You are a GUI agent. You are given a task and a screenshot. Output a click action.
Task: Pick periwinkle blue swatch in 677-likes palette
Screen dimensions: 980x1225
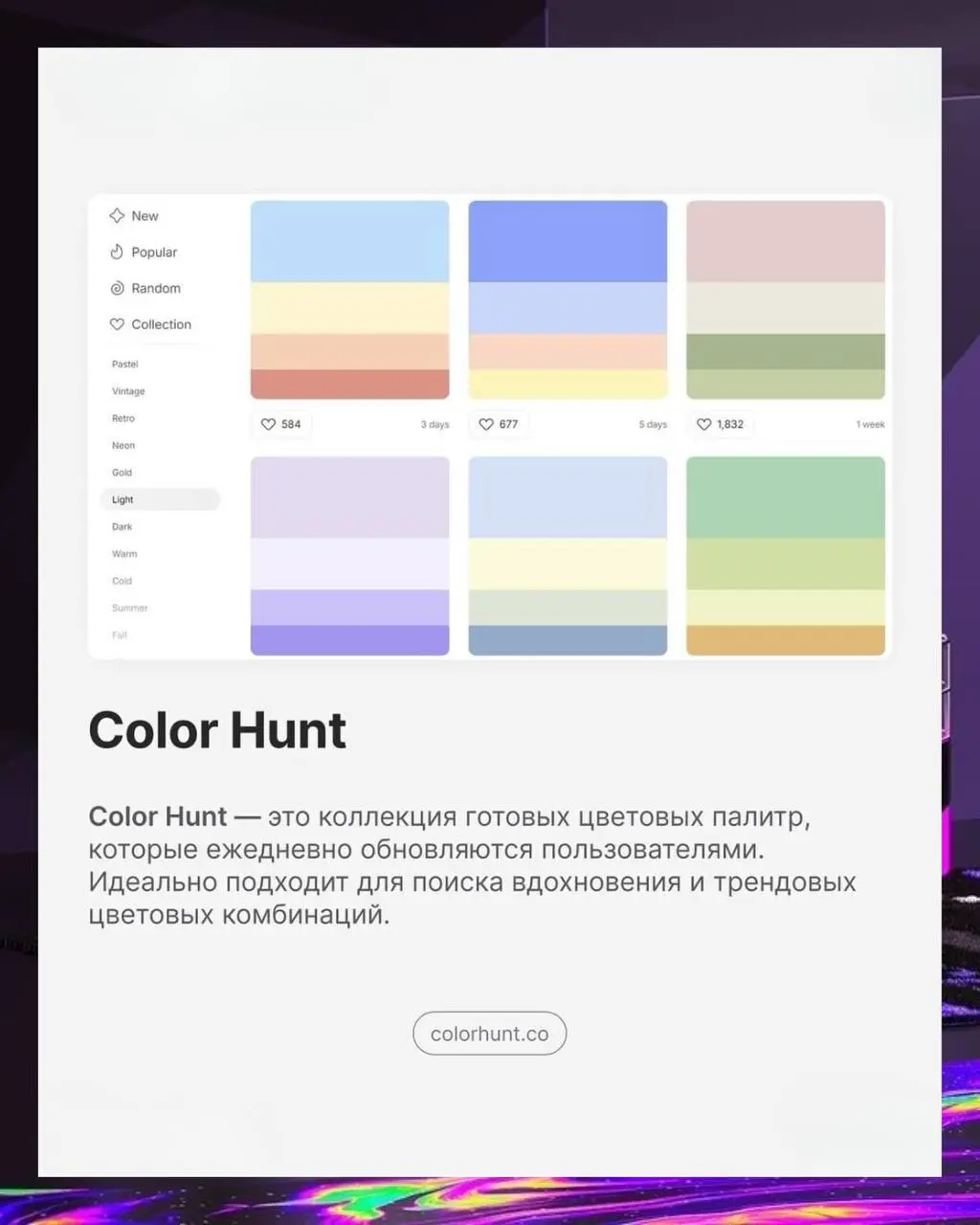568,241
